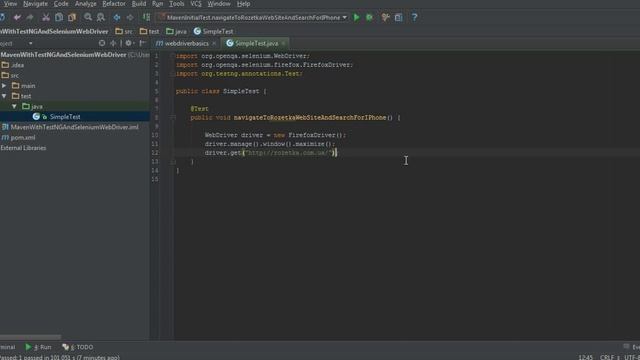Select the main folder in tree

click(24, 86)
